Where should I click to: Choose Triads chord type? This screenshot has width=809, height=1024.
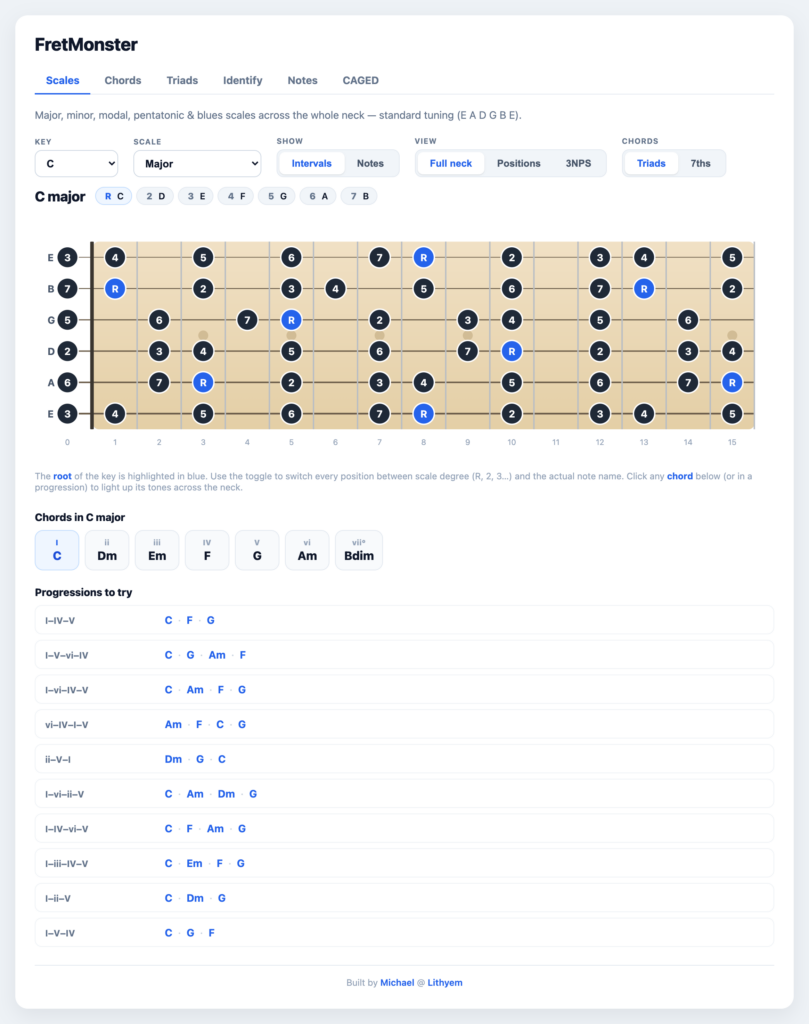coord(651,163)
